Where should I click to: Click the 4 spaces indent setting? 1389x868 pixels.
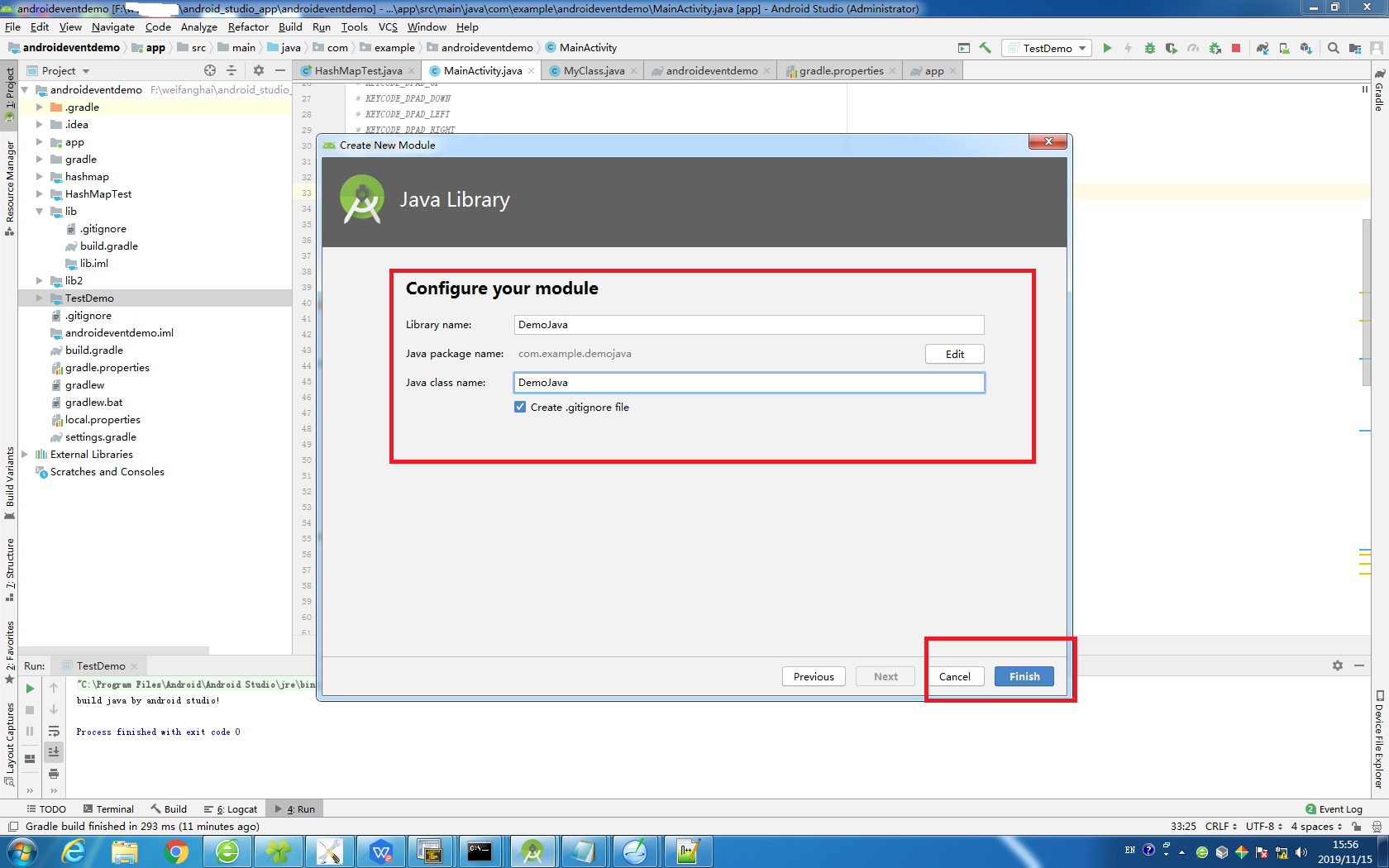click(x=1316, y=826)
